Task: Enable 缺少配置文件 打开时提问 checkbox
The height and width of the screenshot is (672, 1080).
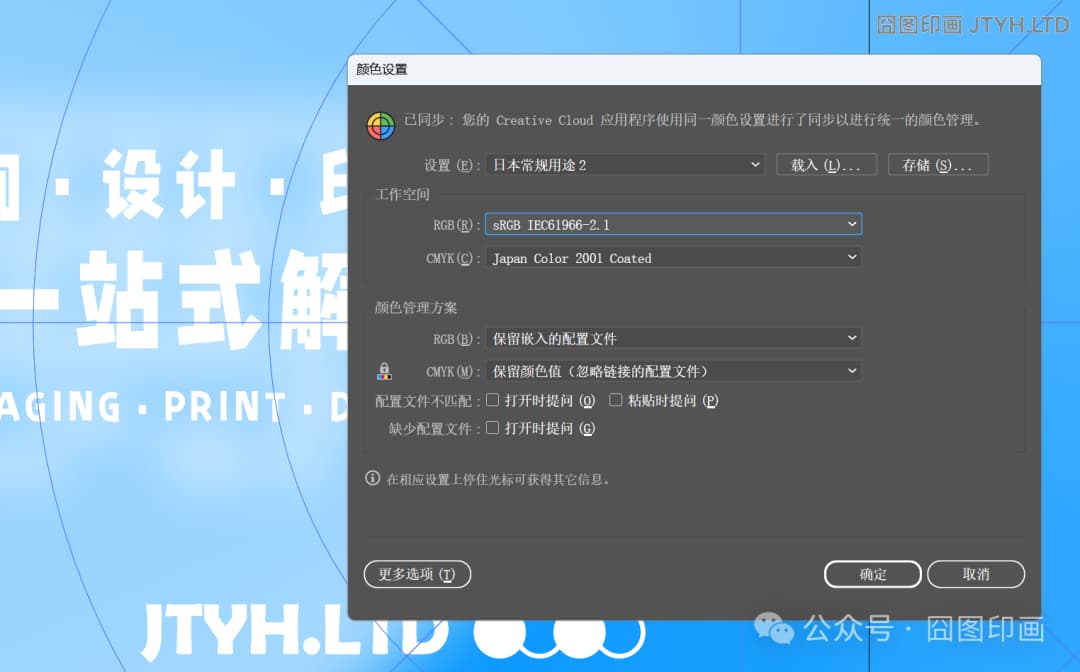Action: [x=492, y=428]
